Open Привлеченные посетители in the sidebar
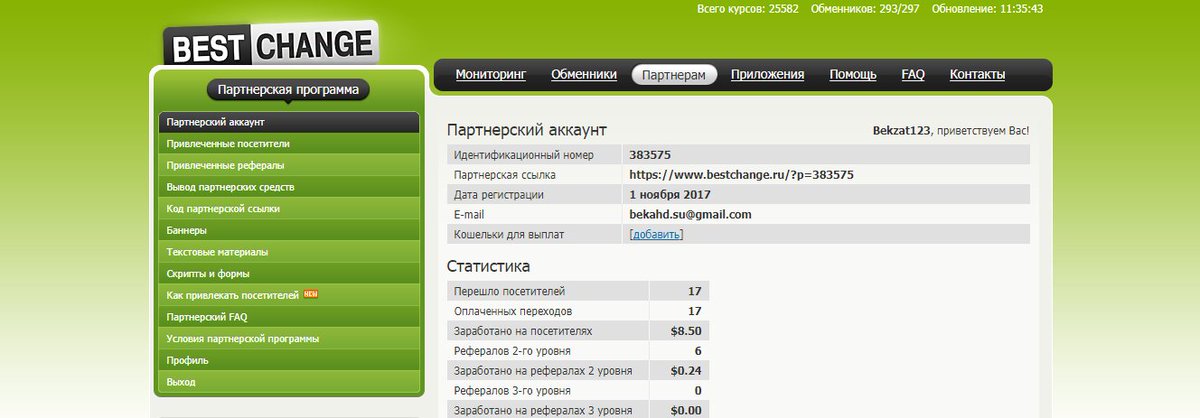The image size is (1200, 418). coord(289,144)
